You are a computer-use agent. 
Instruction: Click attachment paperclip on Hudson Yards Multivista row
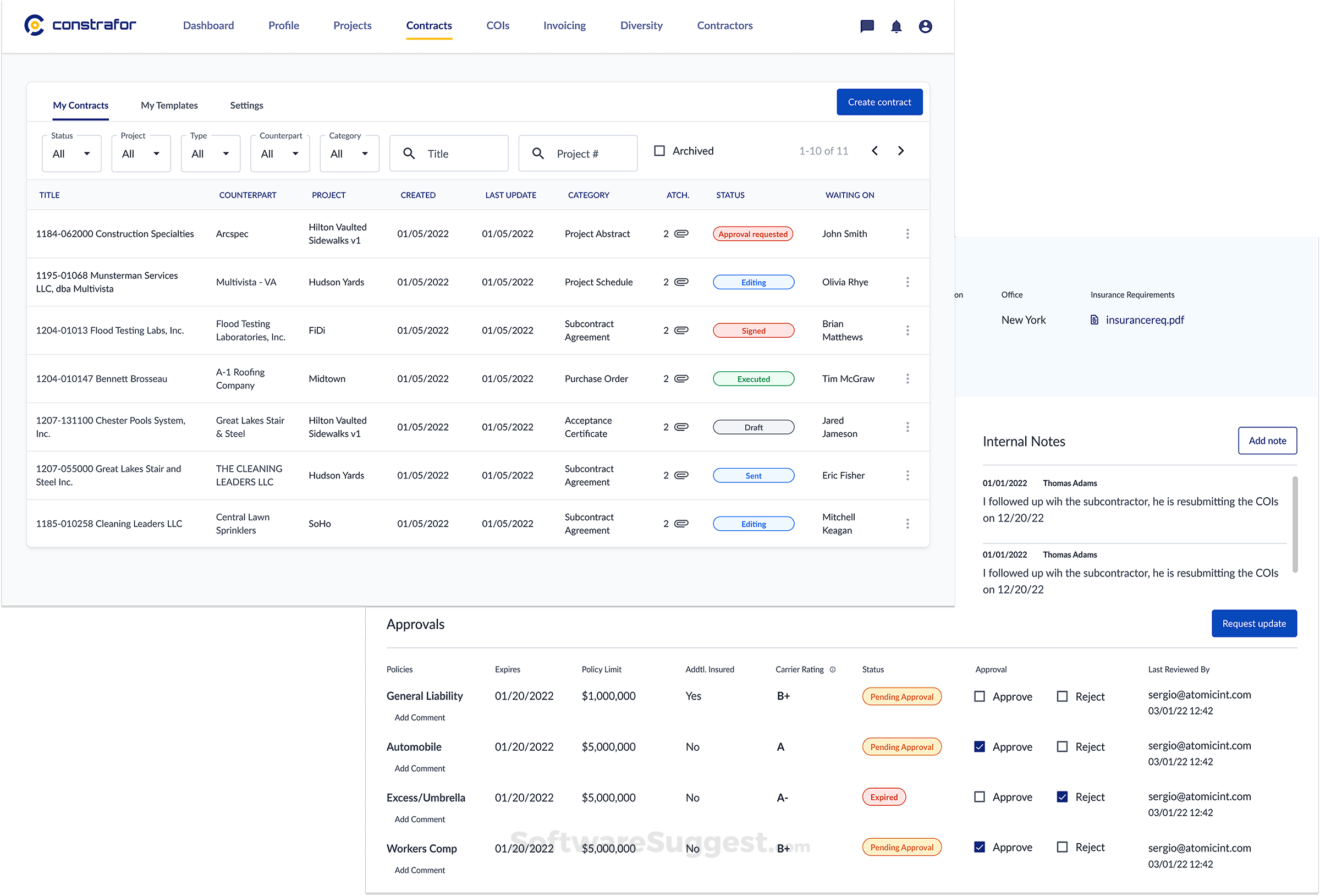coord(681,282)
